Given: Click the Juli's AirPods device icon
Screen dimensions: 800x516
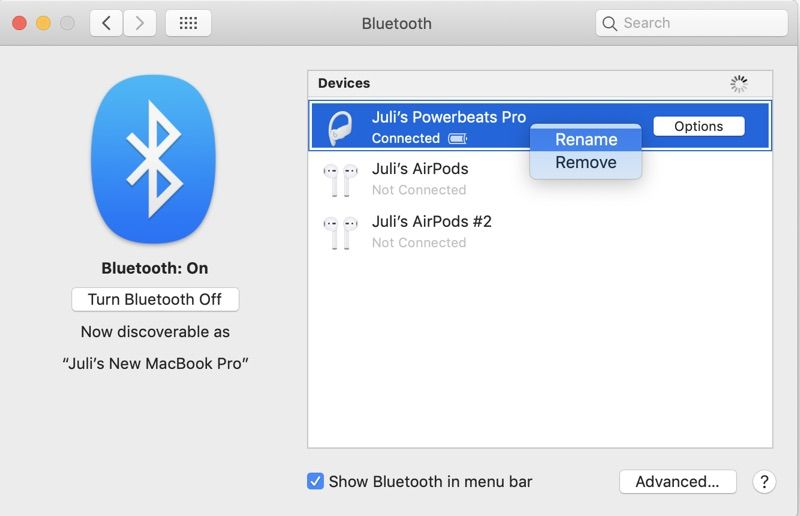Looking at the screenshot, I should coord(340,179).
